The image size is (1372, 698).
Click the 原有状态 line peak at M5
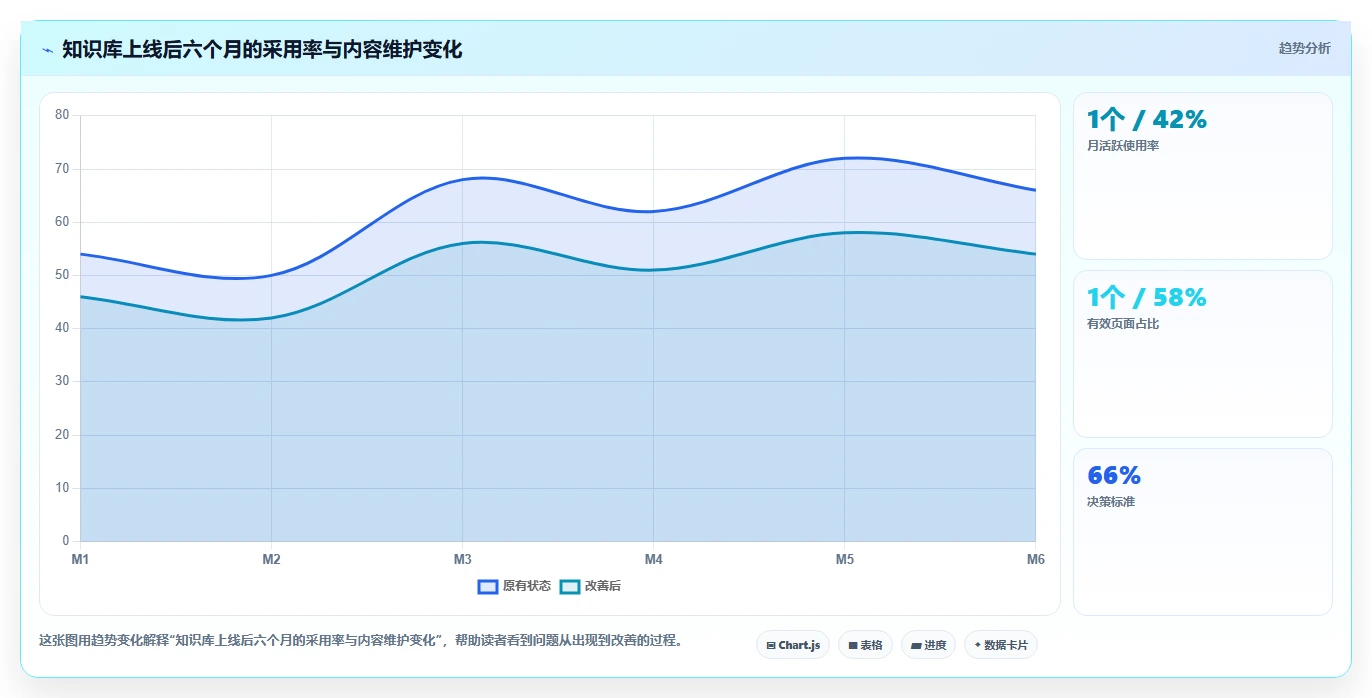pyautogui.click(x=844, y=158)
